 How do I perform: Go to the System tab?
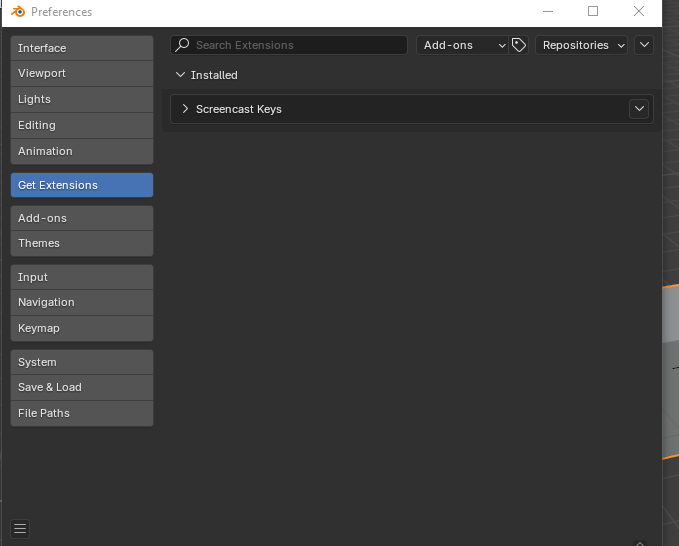82,362
